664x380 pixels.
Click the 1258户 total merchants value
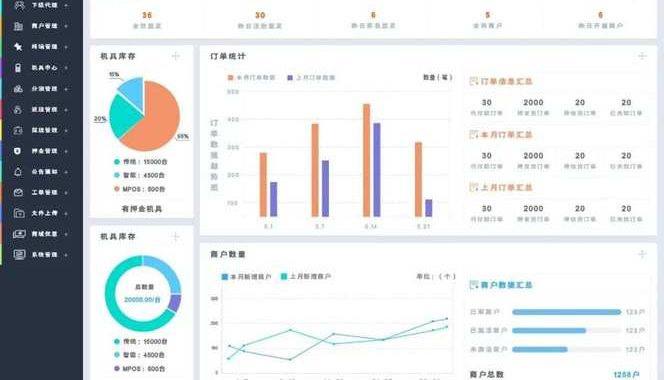(626, 374)
